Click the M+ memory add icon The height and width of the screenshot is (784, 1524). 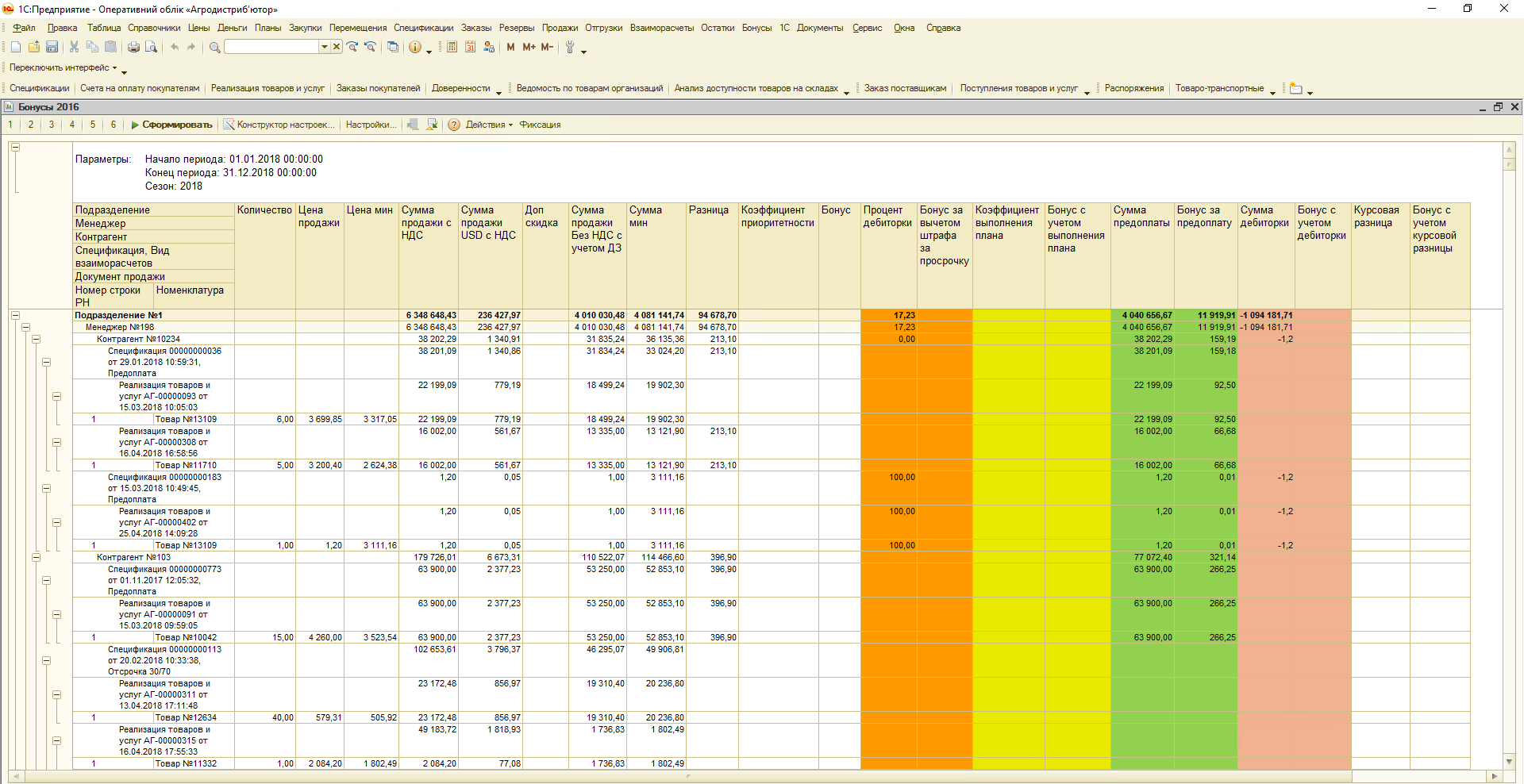[529, 48]
